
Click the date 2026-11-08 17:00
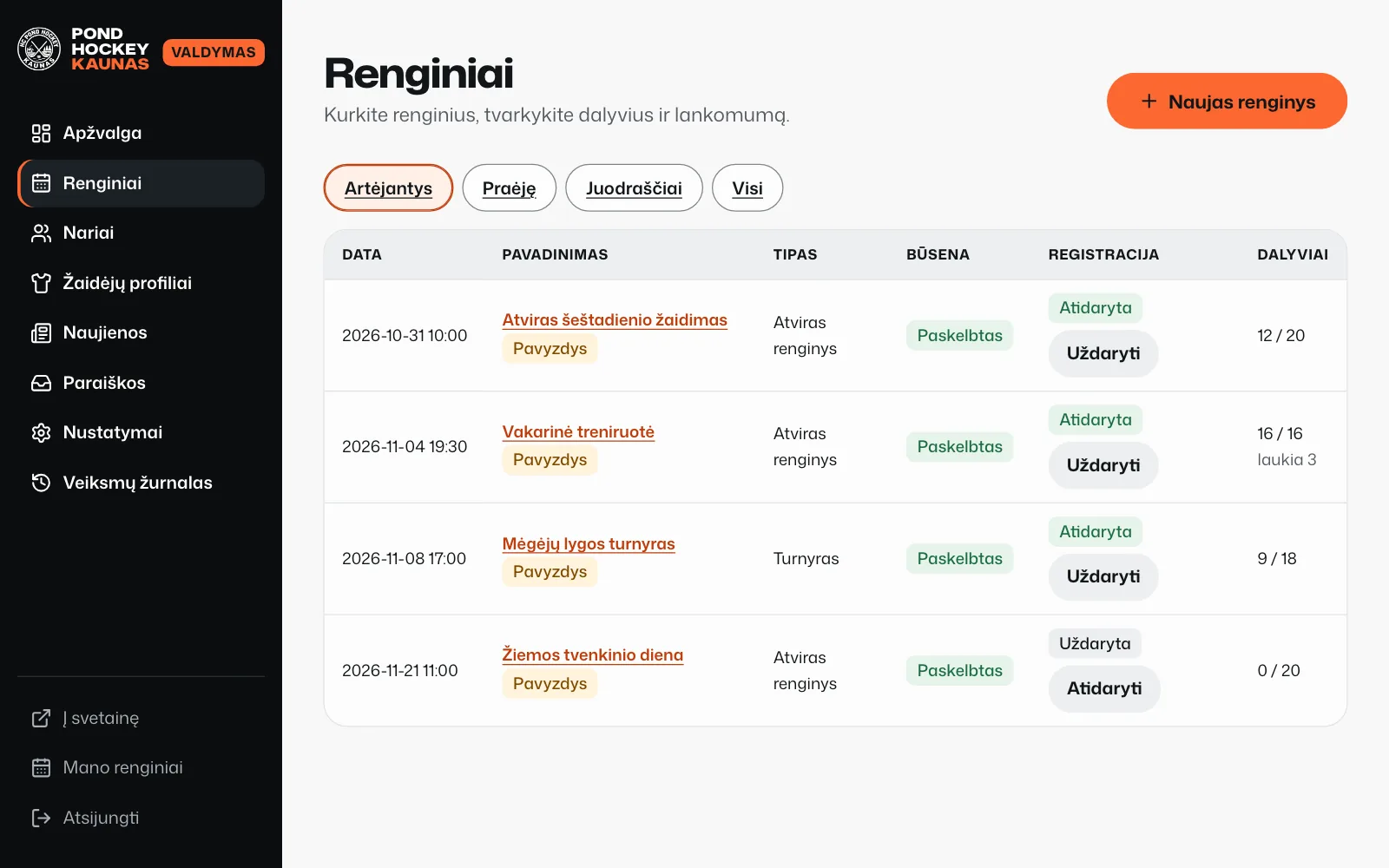(404, 558)
